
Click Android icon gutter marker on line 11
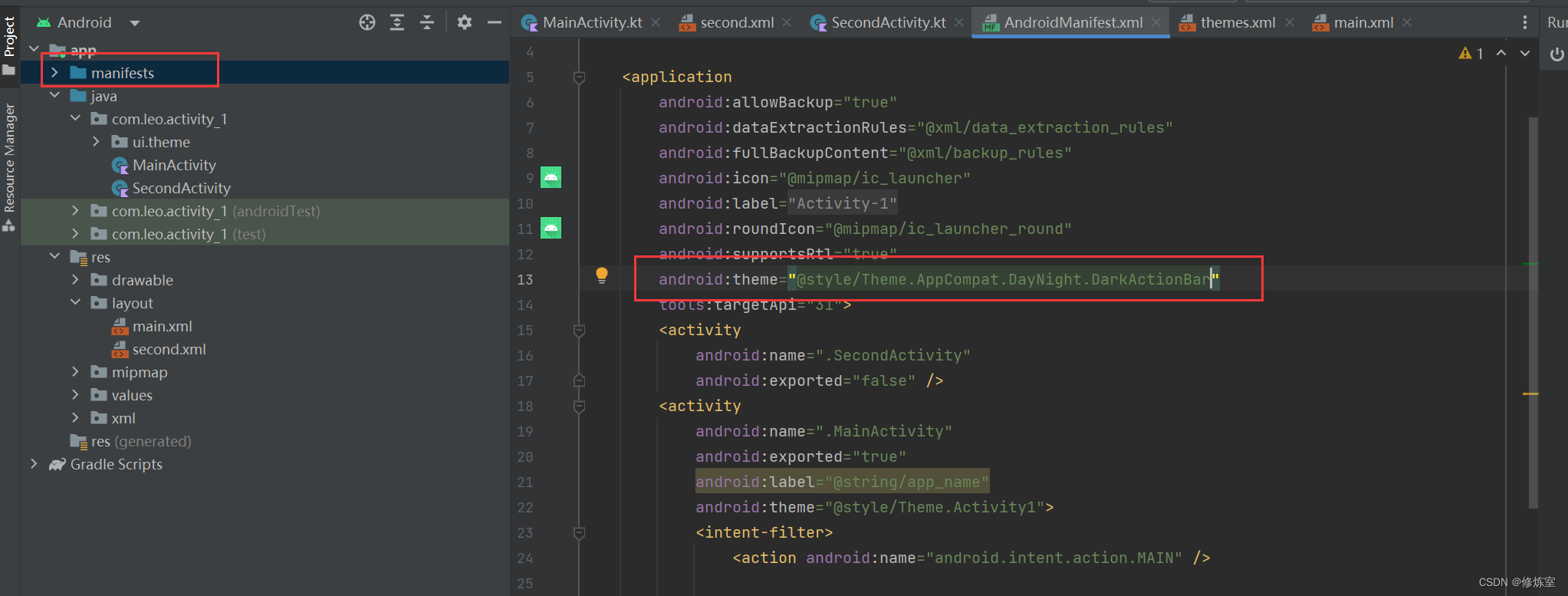551,228
